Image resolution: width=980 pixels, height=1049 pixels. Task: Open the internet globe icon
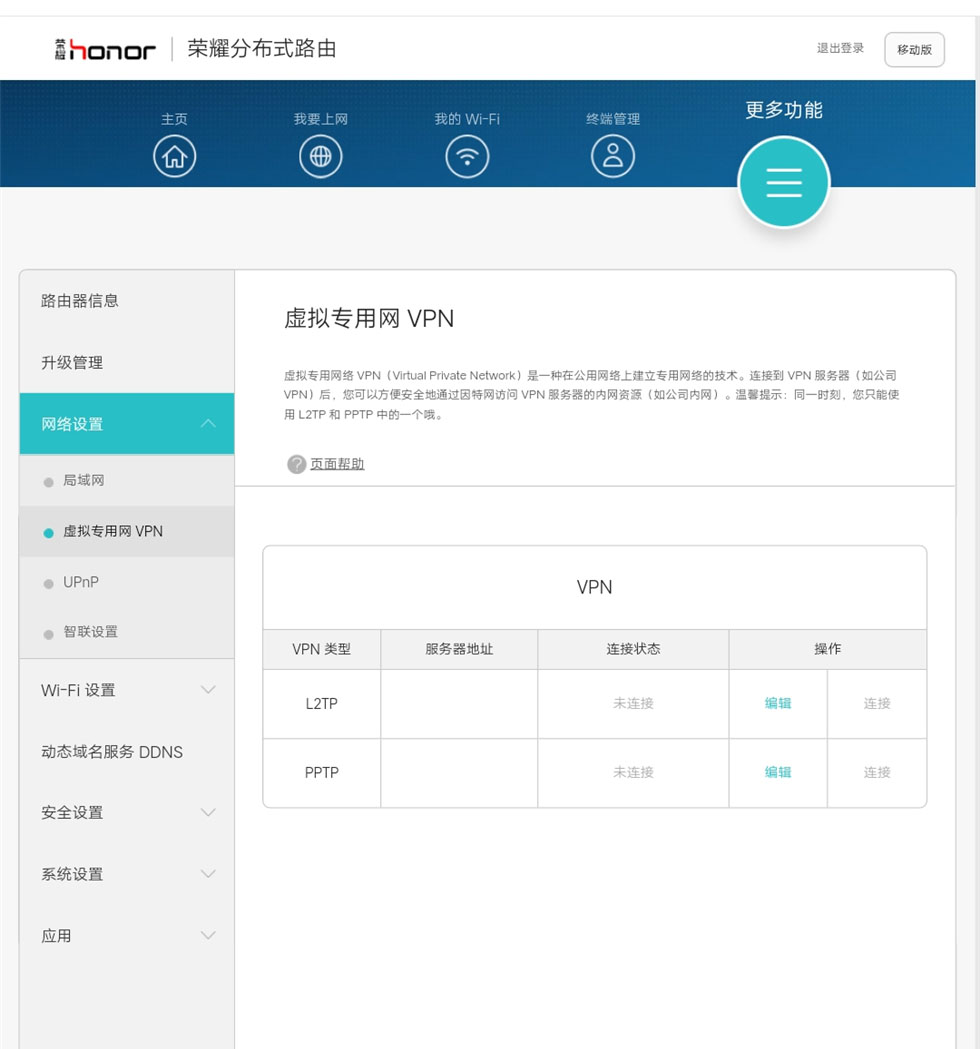click(320, 157)
